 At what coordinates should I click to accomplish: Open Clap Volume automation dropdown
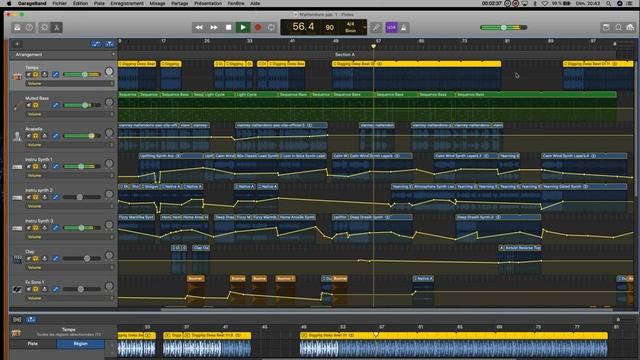[x=70, y=267]
